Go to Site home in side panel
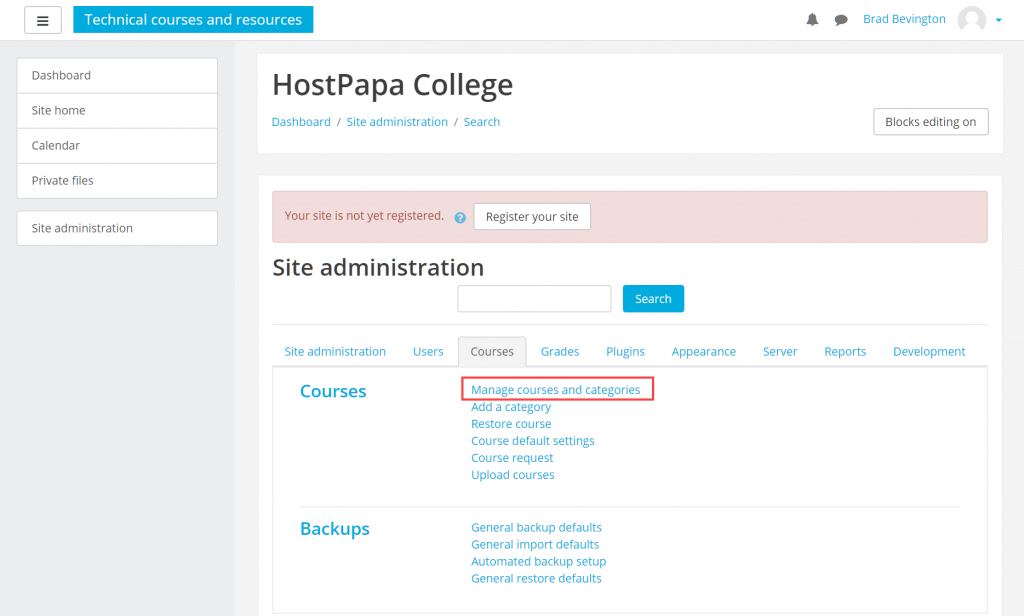 [x=117, y=110]
